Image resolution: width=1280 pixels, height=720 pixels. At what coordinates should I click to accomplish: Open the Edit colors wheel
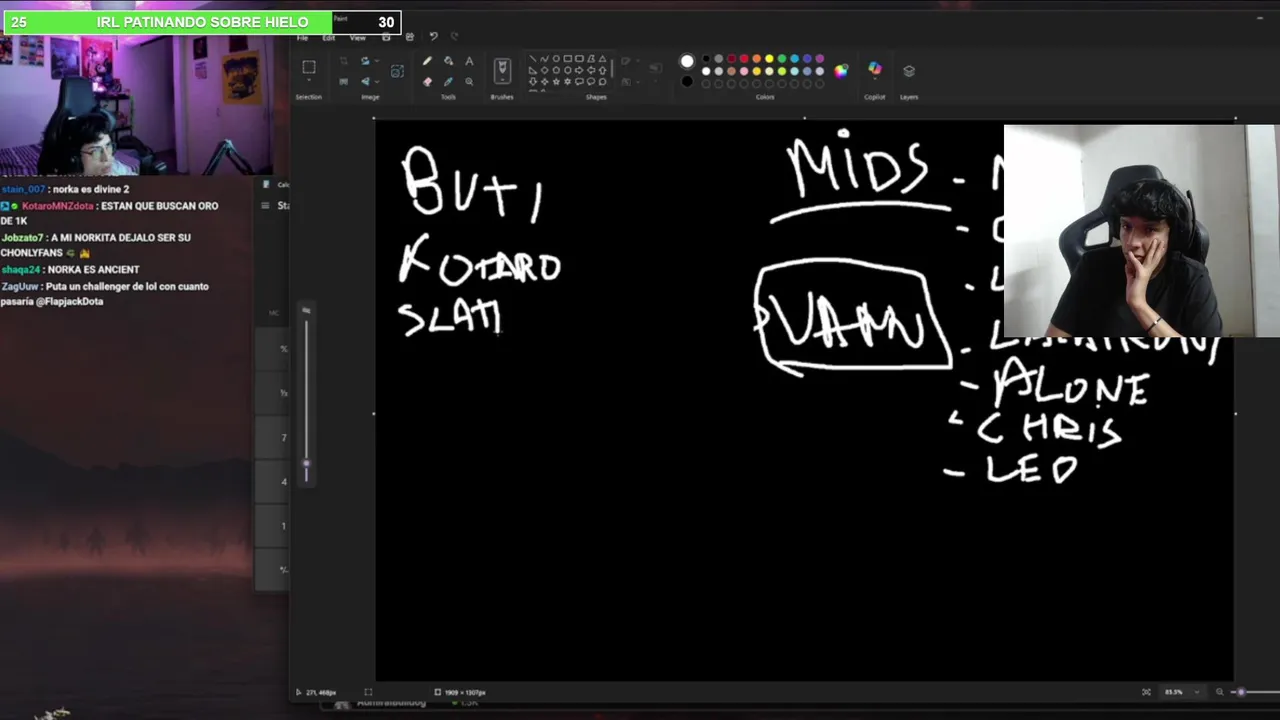(x=841, y=70)
